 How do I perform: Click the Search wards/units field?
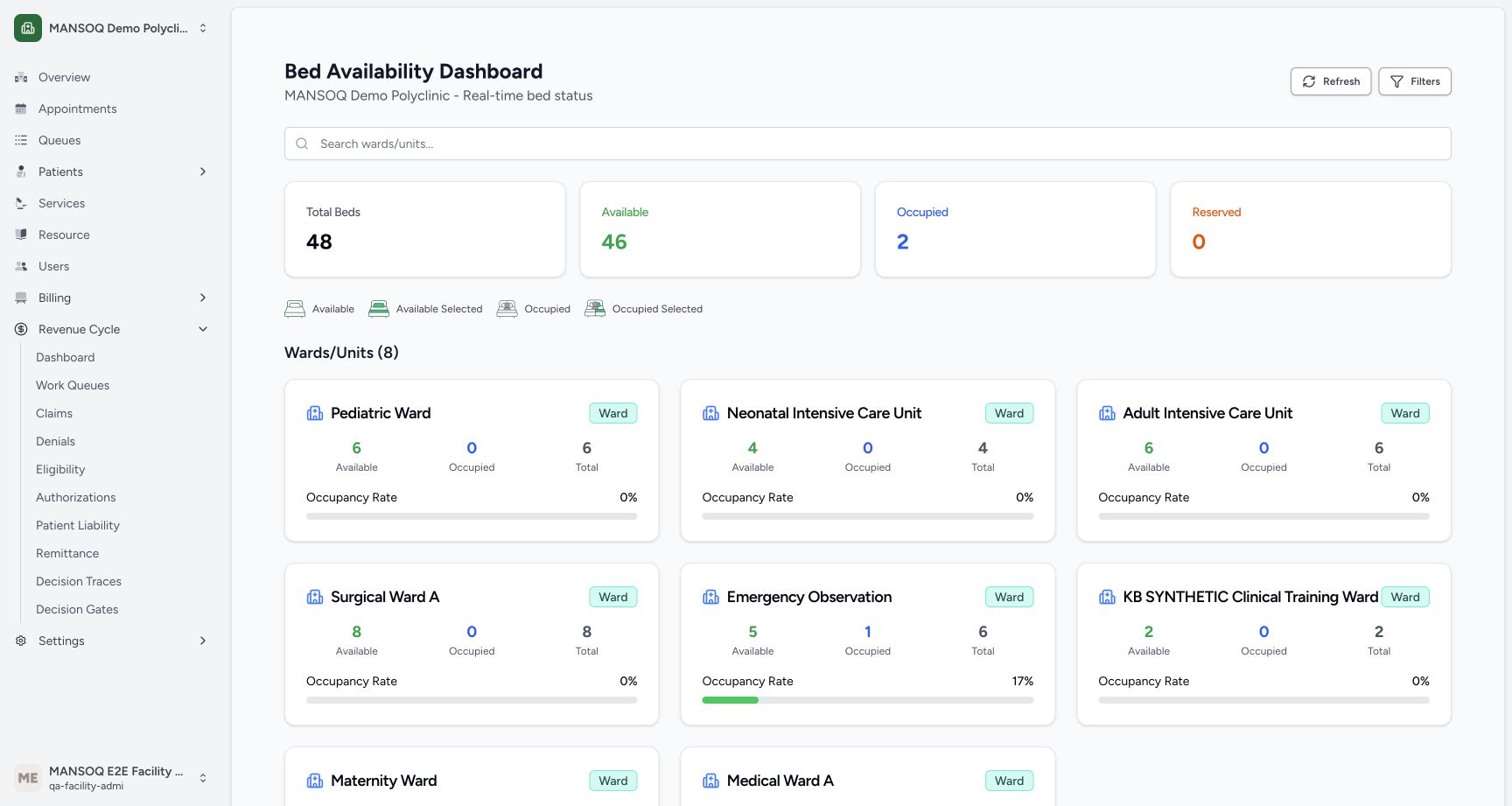pyautogui.click(x=868, y=144)
